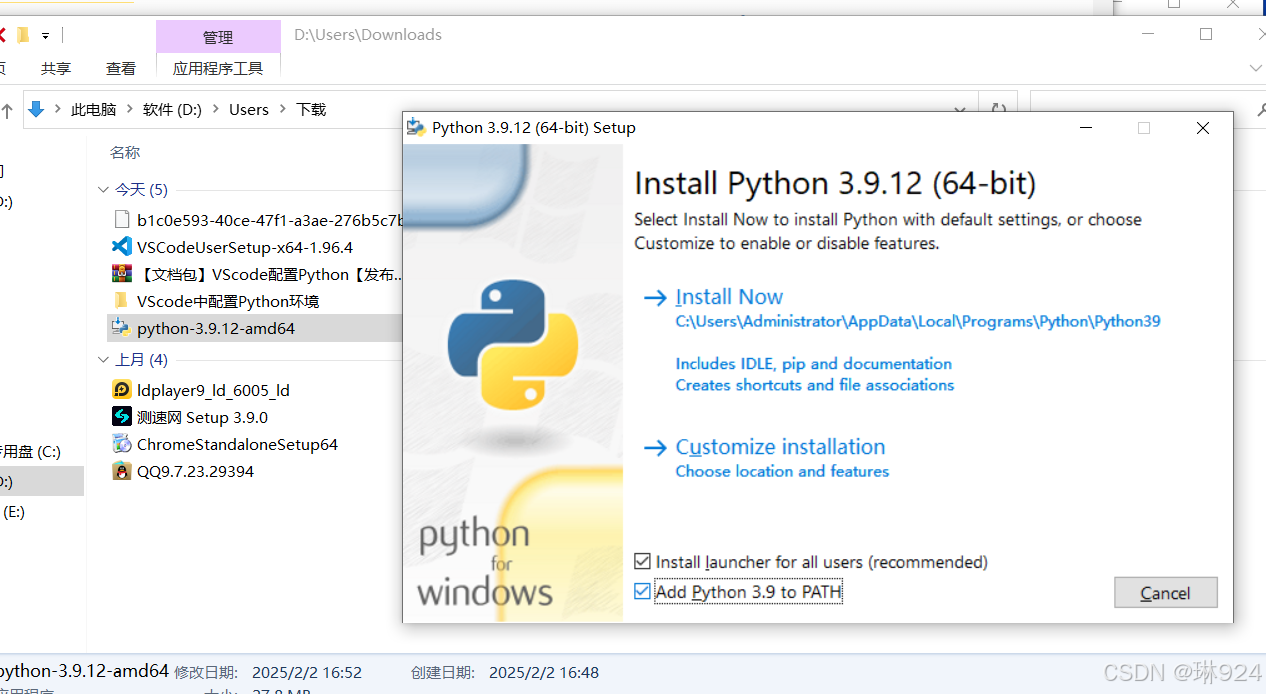Uncheck Install launcher for all users

(x=642, y=562)
